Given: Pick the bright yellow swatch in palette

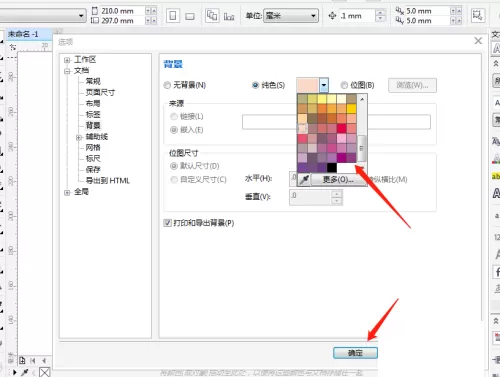Looking at the screenshot, I should [351, 109].
